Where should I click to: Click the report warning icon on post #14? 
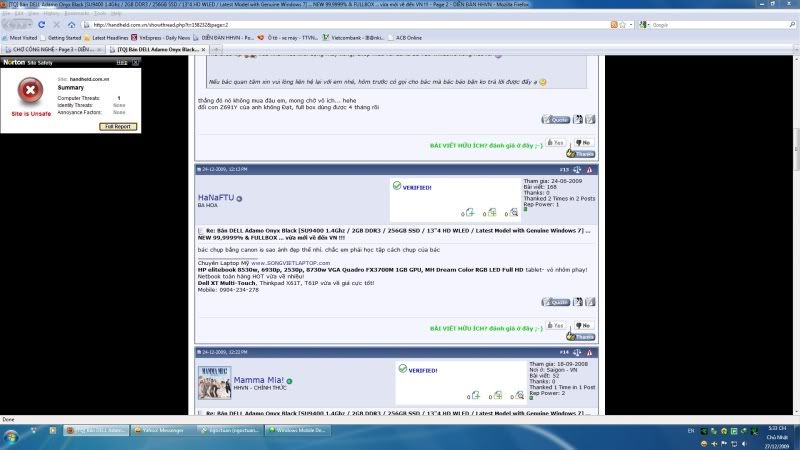click(x=589, y=353)
